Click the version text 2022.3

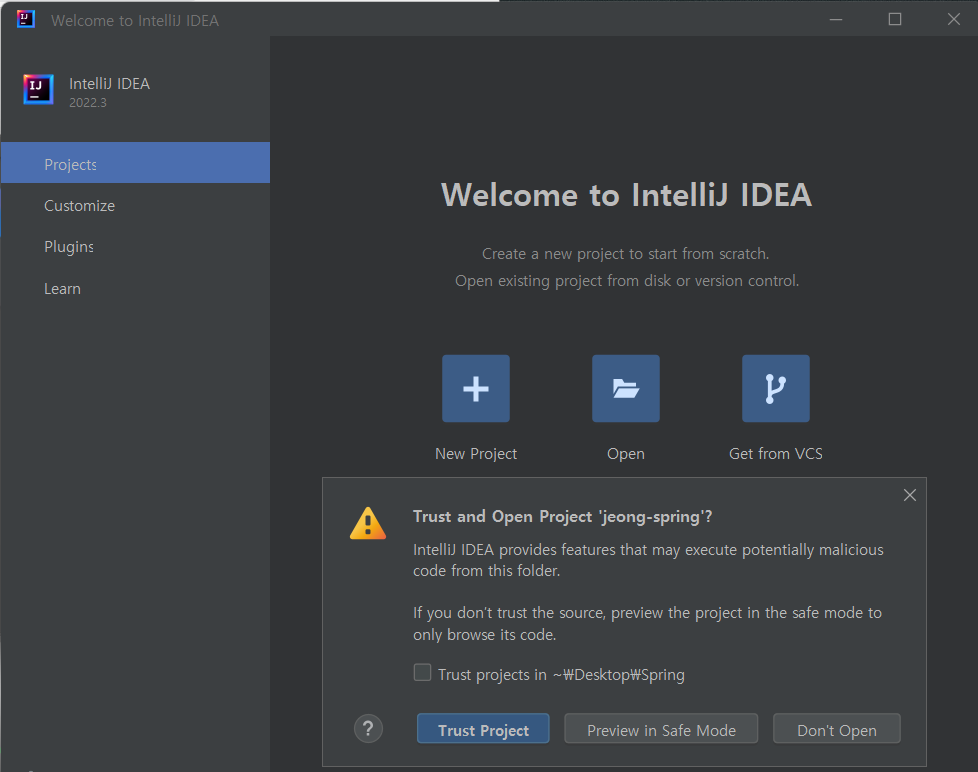click(88, 103)
